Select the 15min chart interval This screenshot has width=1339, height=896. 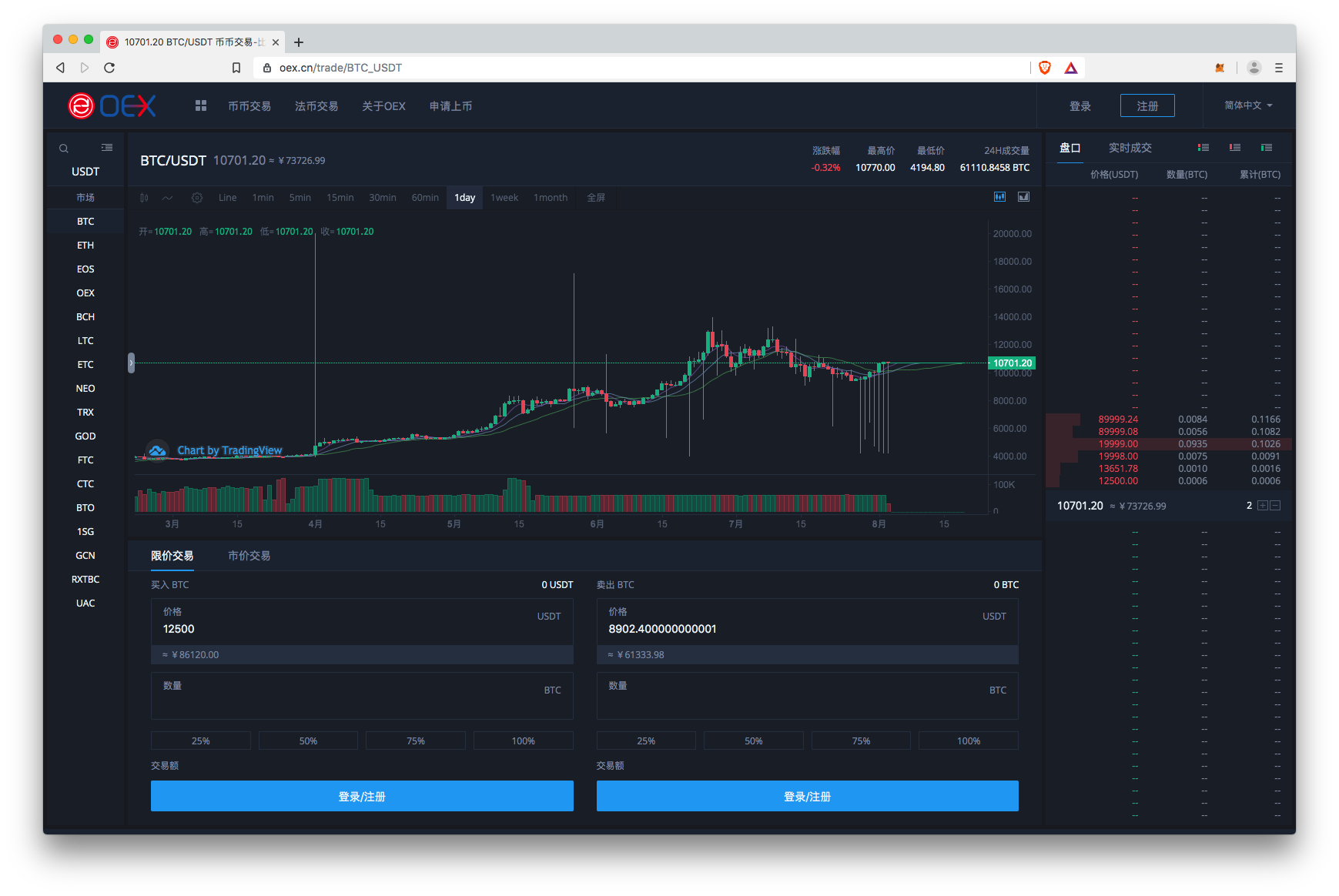pos(340,198)
